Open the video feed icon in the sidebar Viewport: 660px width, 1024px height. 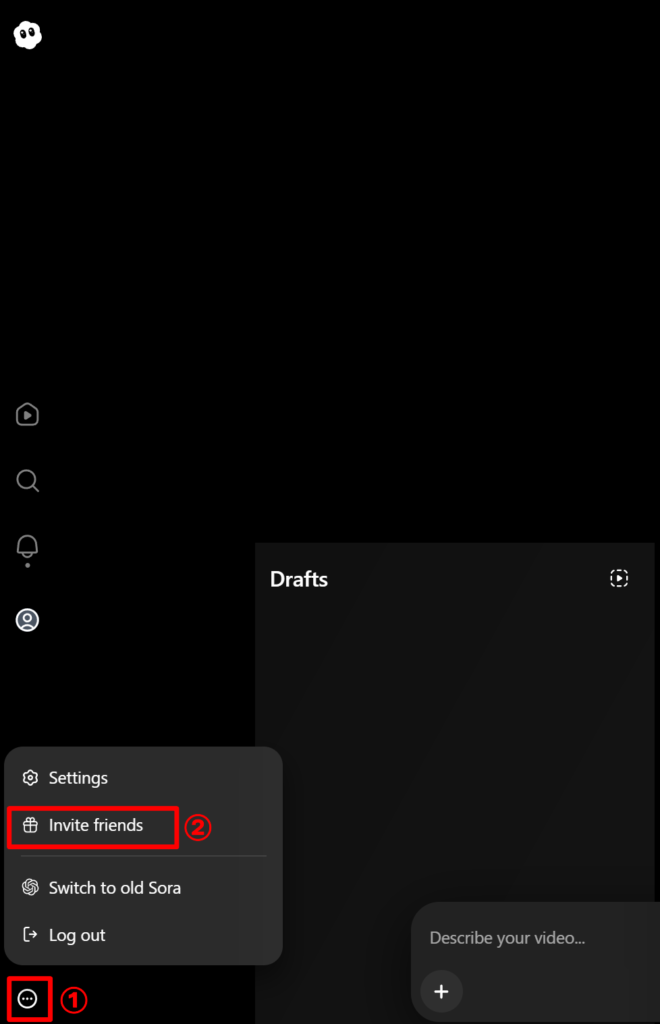click(x=27, y=415)
